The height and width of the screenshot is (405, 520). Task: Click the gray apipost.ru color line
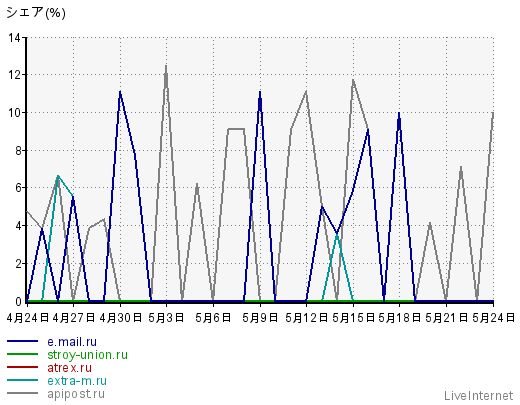click(x=23, y=393)
